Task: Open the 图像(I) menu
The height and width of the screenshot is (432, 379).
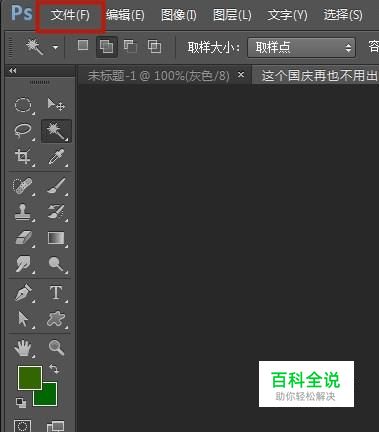Action: pos(179,15)
